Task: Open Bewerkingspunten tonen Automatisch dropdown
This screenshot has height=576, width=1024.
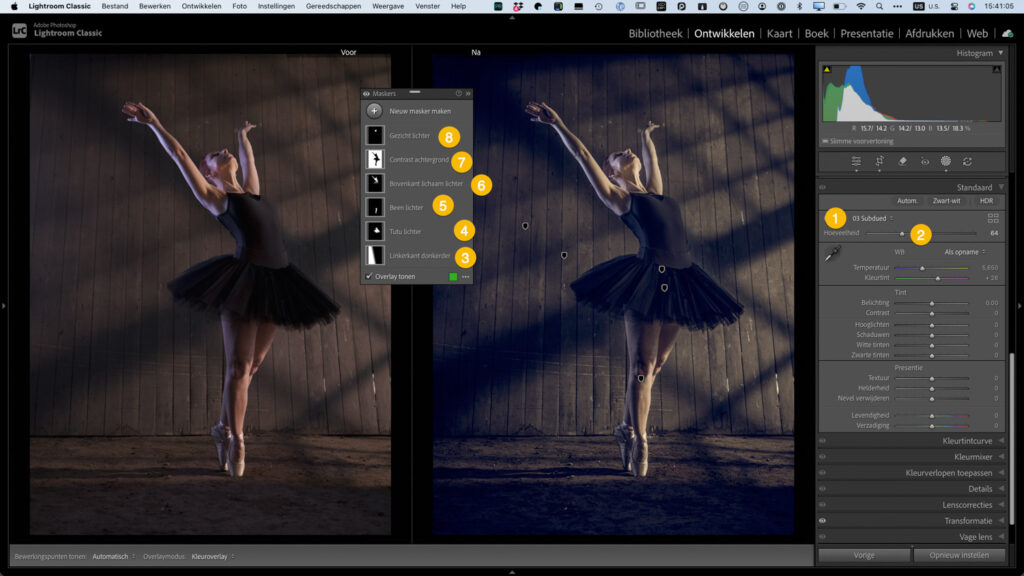Action: click(114, 556)
